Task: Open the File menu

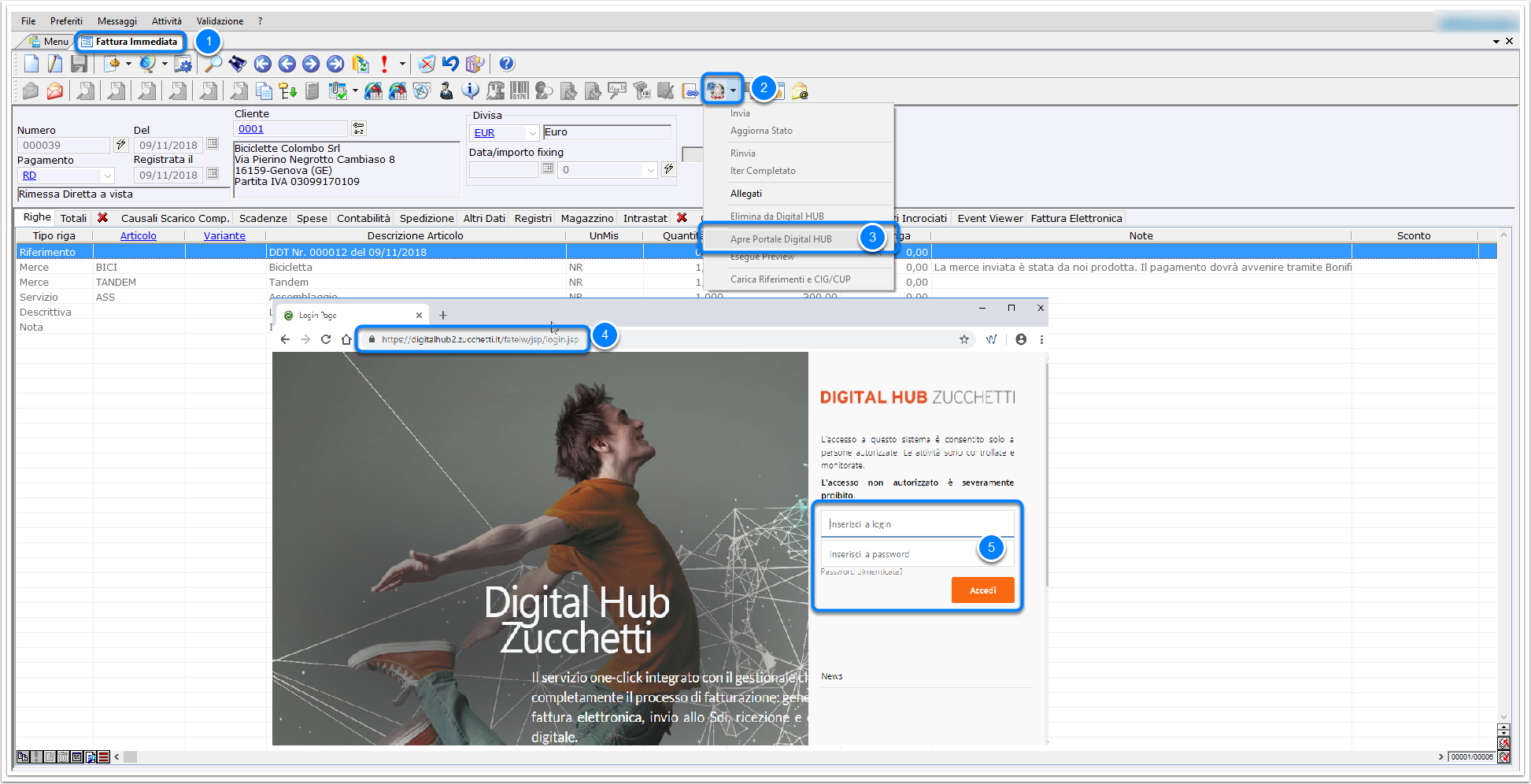Action: point(28,21)
